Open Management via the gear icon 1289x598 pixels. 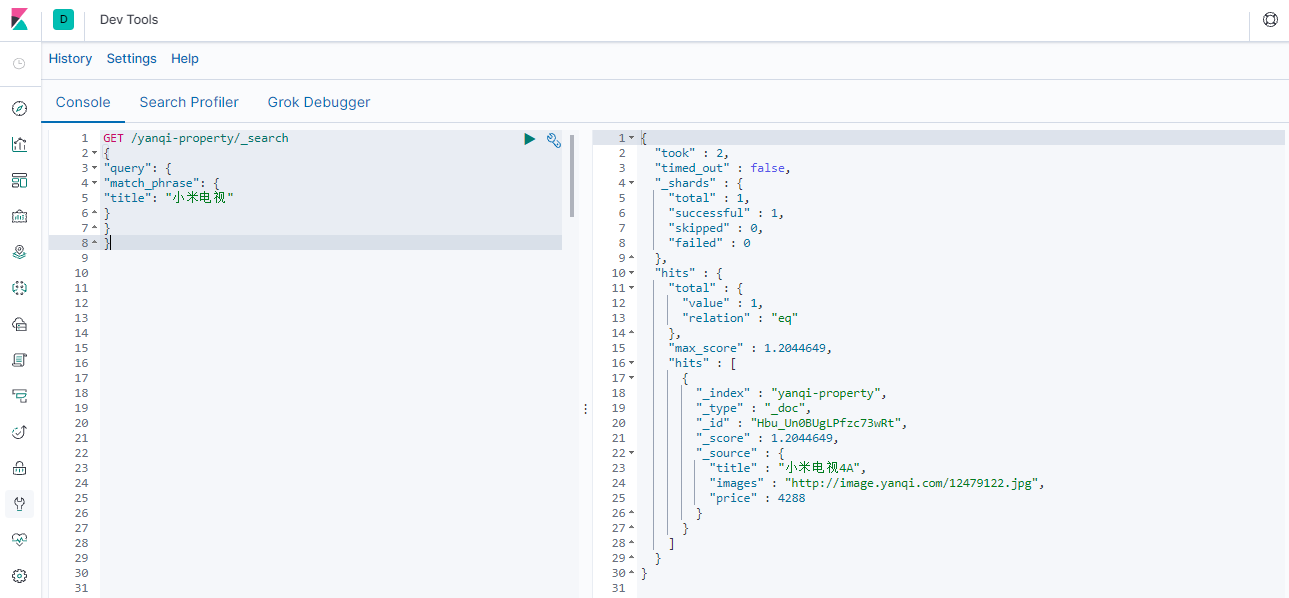click(x=19, y=576)
